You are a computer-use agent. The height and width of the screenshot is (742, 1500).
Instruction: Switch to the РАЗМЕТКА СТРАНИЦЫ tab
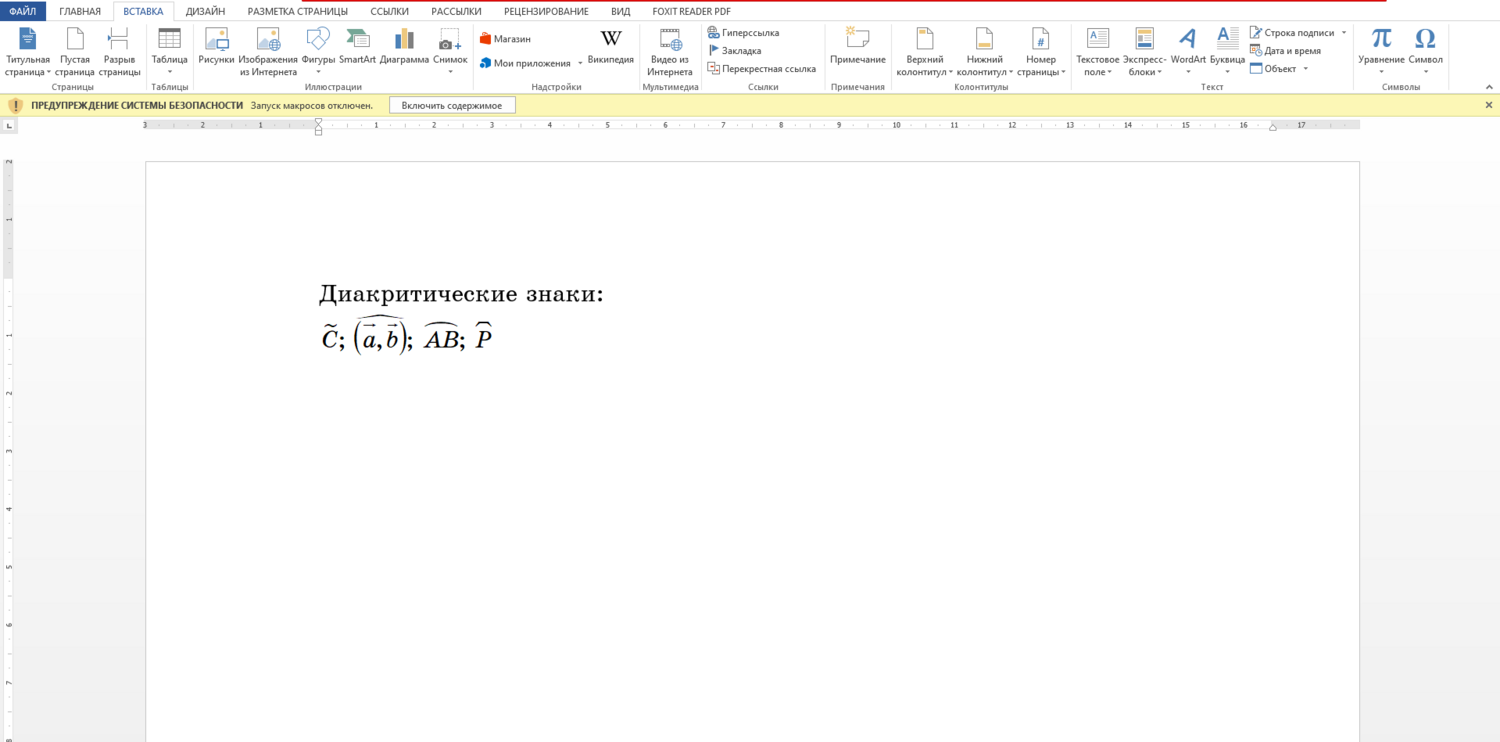[x=298, y=12]
